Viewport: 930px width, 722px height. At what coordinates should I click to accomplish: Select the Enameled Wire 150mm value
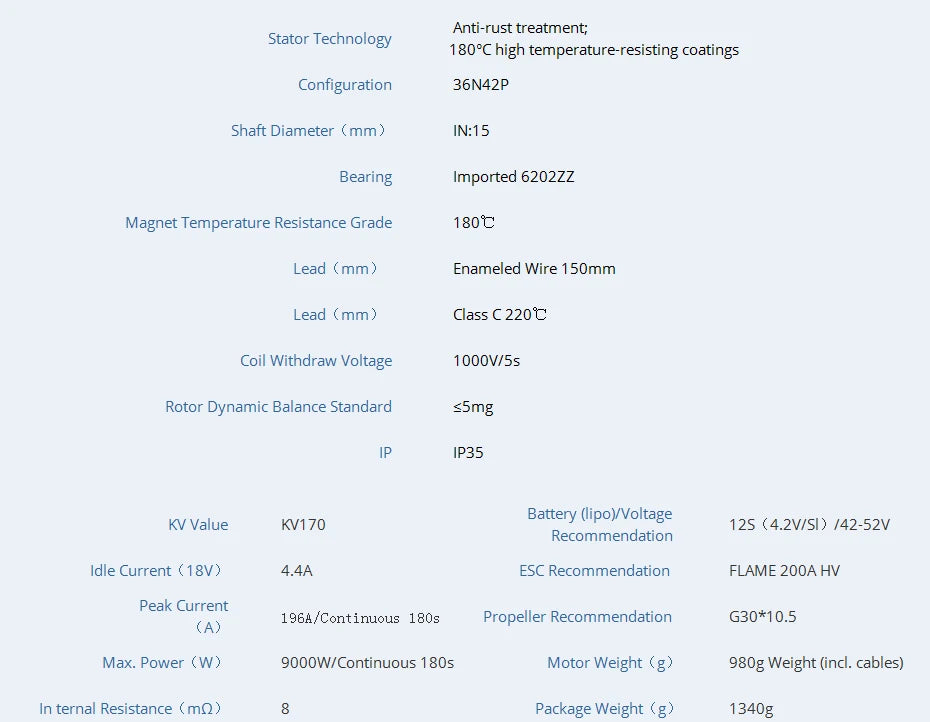click(x=535, y=268)
